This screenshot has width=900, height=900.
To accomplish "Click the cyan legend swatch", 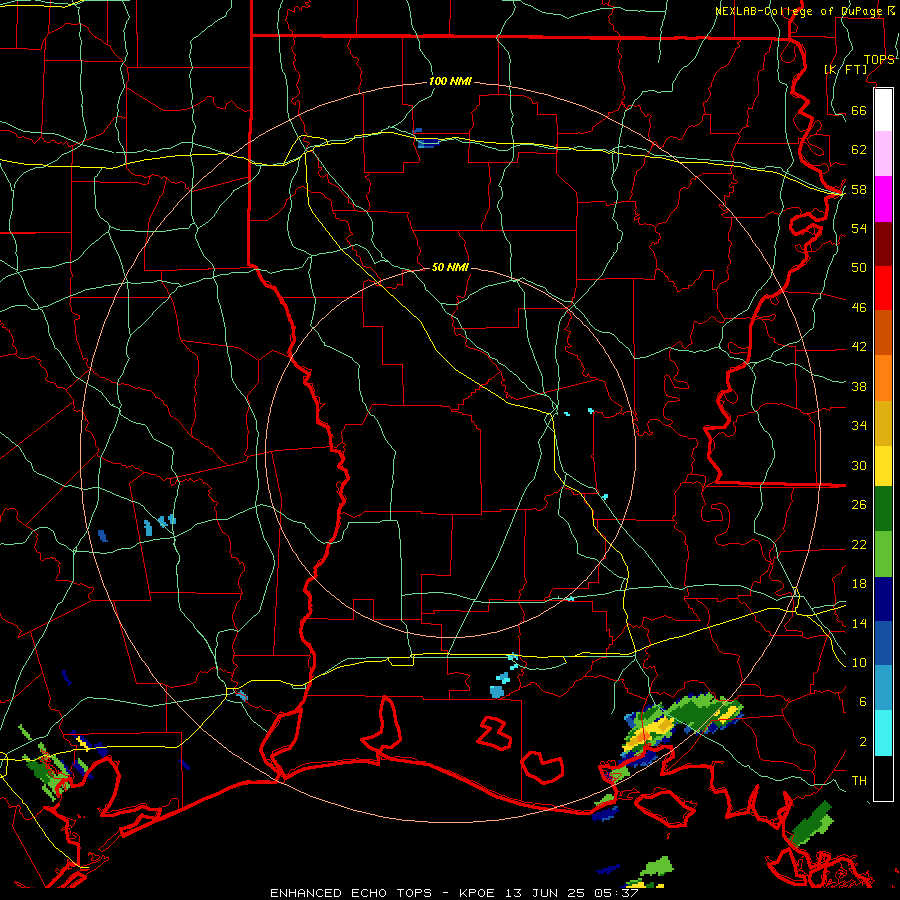I will [883, 734].
